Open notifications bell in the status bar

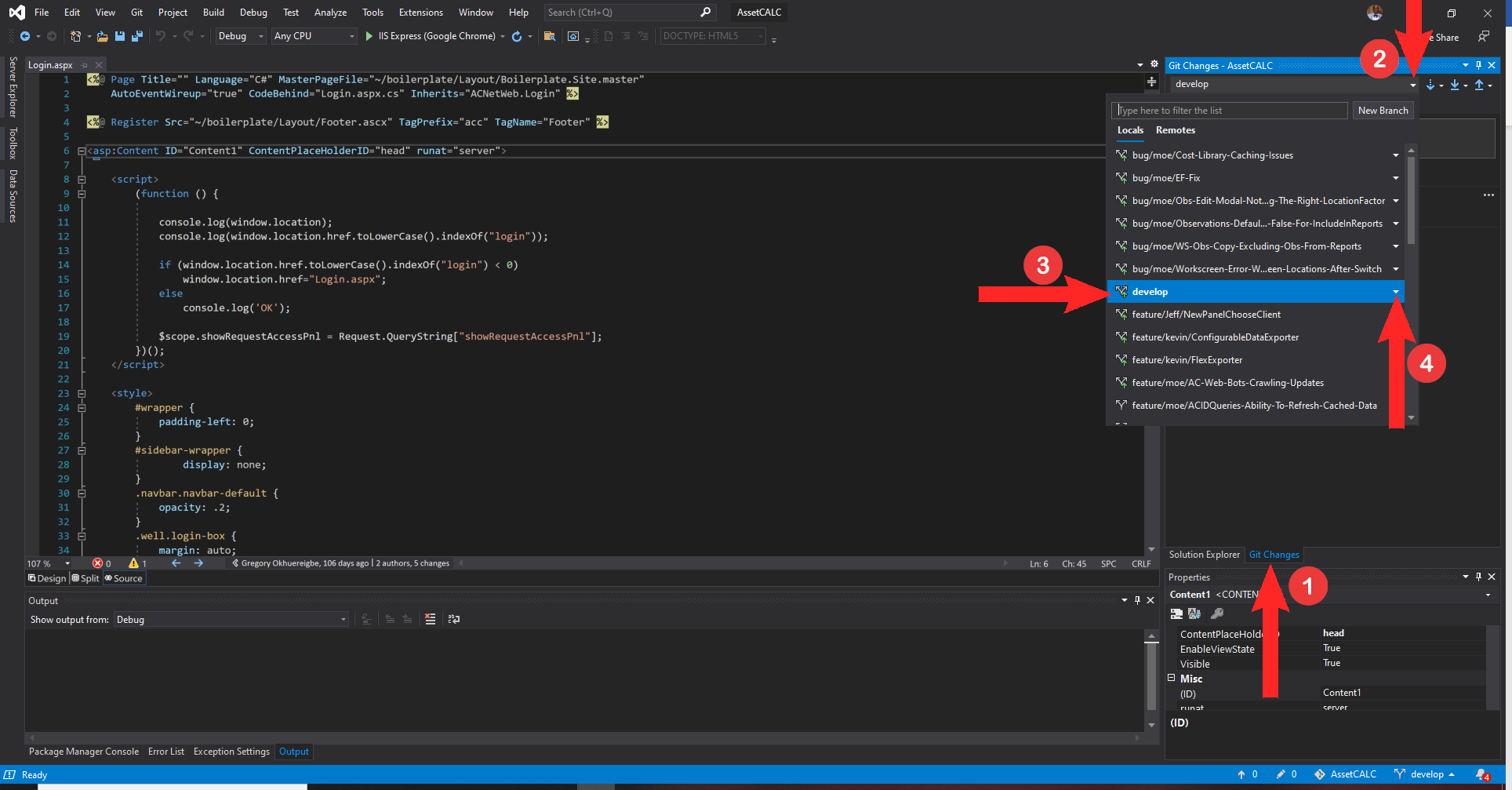pos(1482,774)
